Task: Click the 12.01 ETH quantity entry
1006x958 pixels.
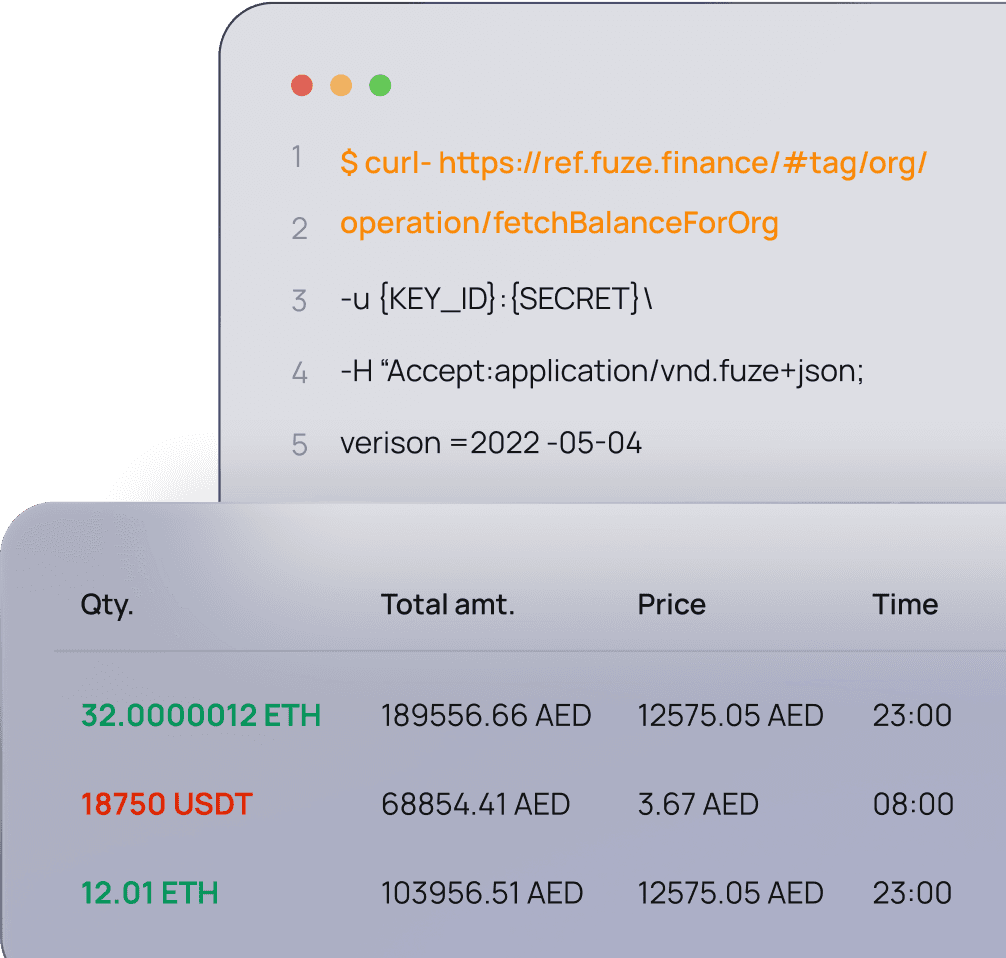Action: coord(150,892)
